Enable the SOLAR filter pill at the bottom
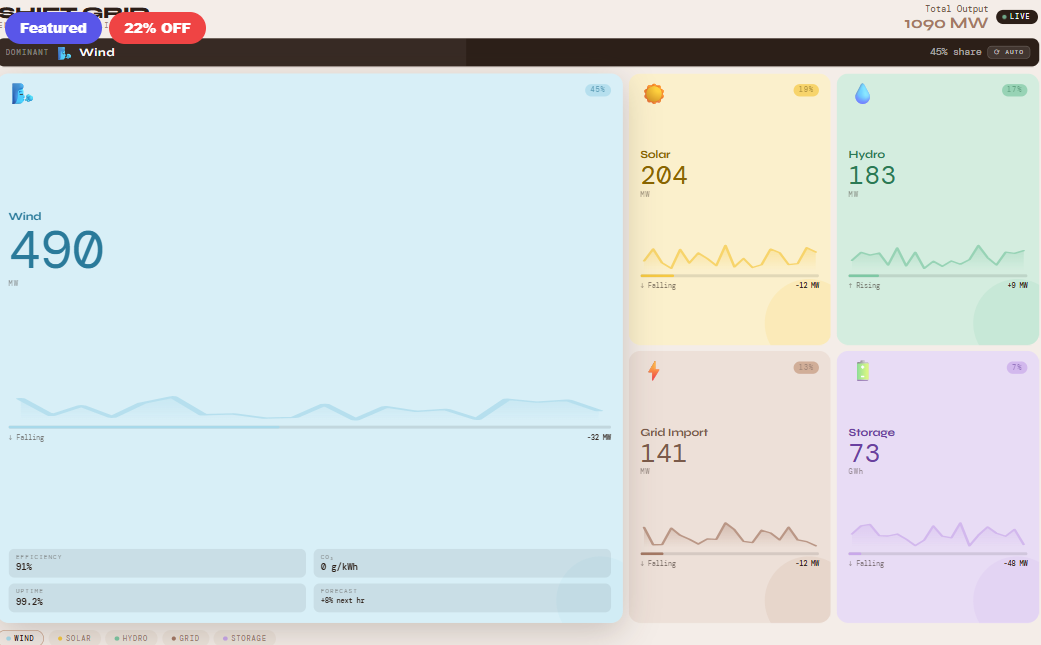This screenshot has height=645, width=1041. pos(75,637)
